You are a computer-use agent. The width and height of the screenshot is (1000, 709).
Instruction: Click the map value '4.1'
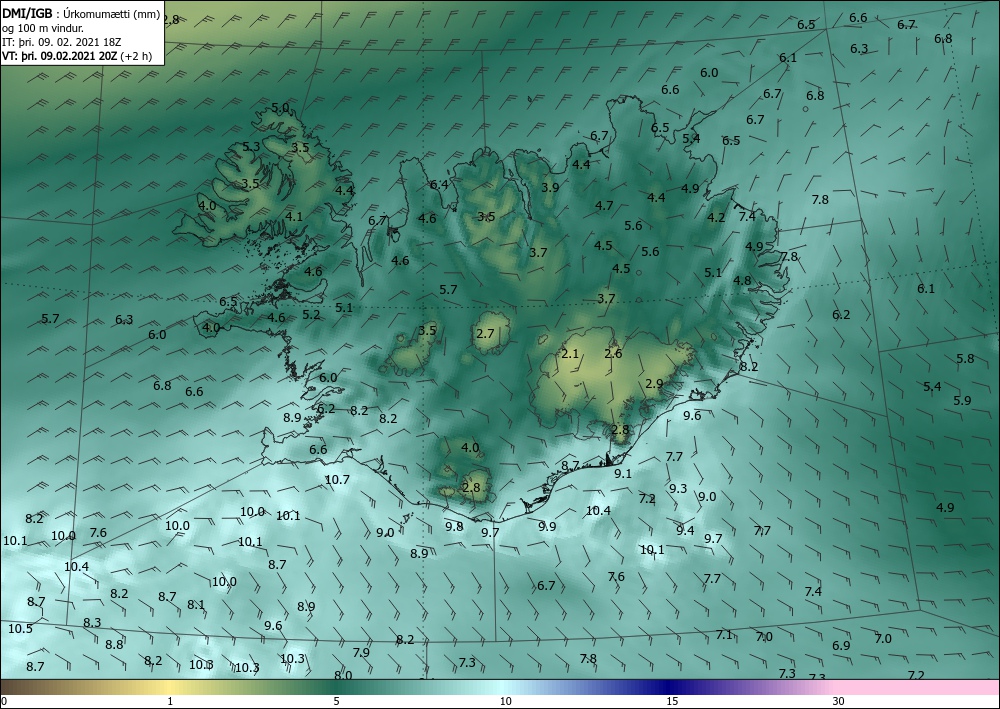coord(294,216)
